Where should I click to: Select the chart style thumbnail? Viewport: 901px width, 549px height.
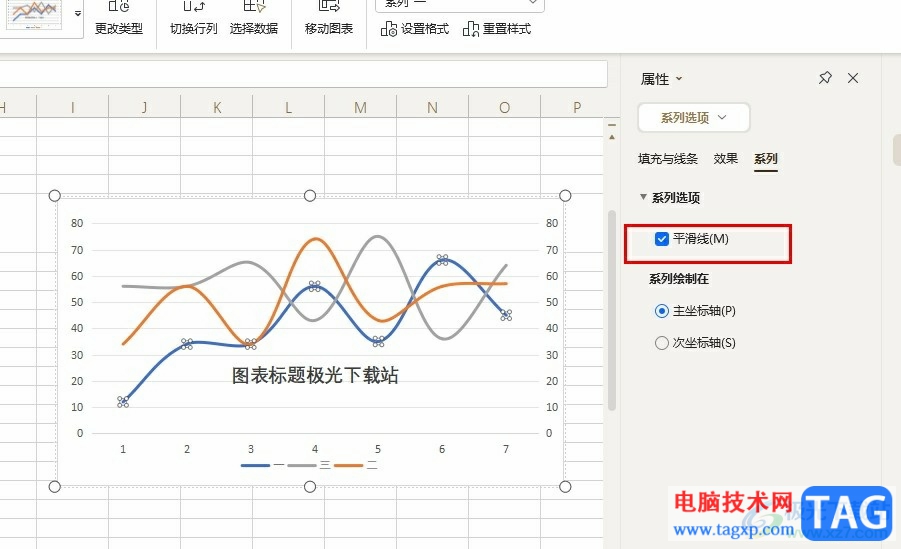tap(34, 14)
